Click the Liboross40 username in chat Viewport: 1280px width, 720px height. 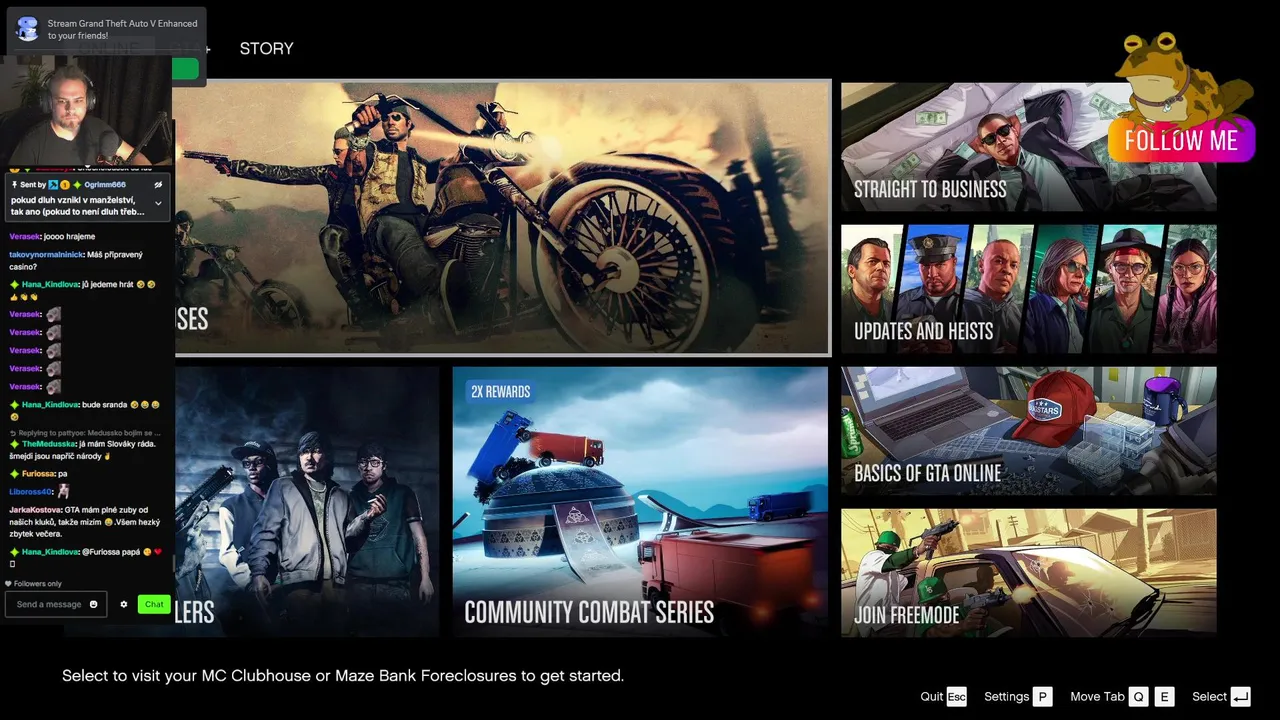tap(30, 492)
